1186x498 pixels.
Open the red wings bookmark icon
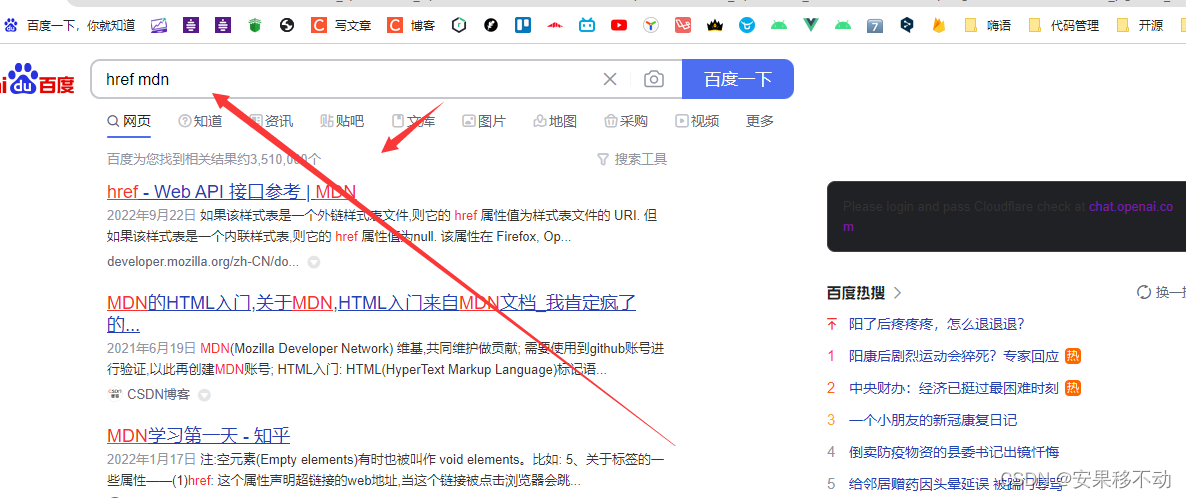pos(555,25)
